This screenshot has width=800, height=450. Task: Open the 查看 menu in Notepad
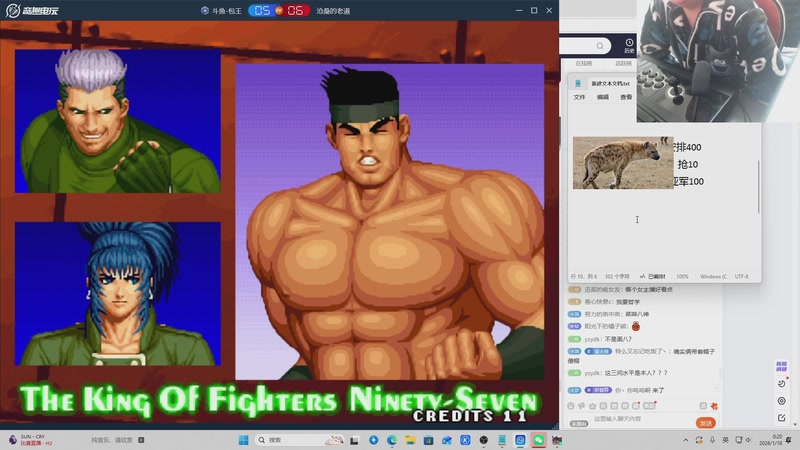click(626, 97)
